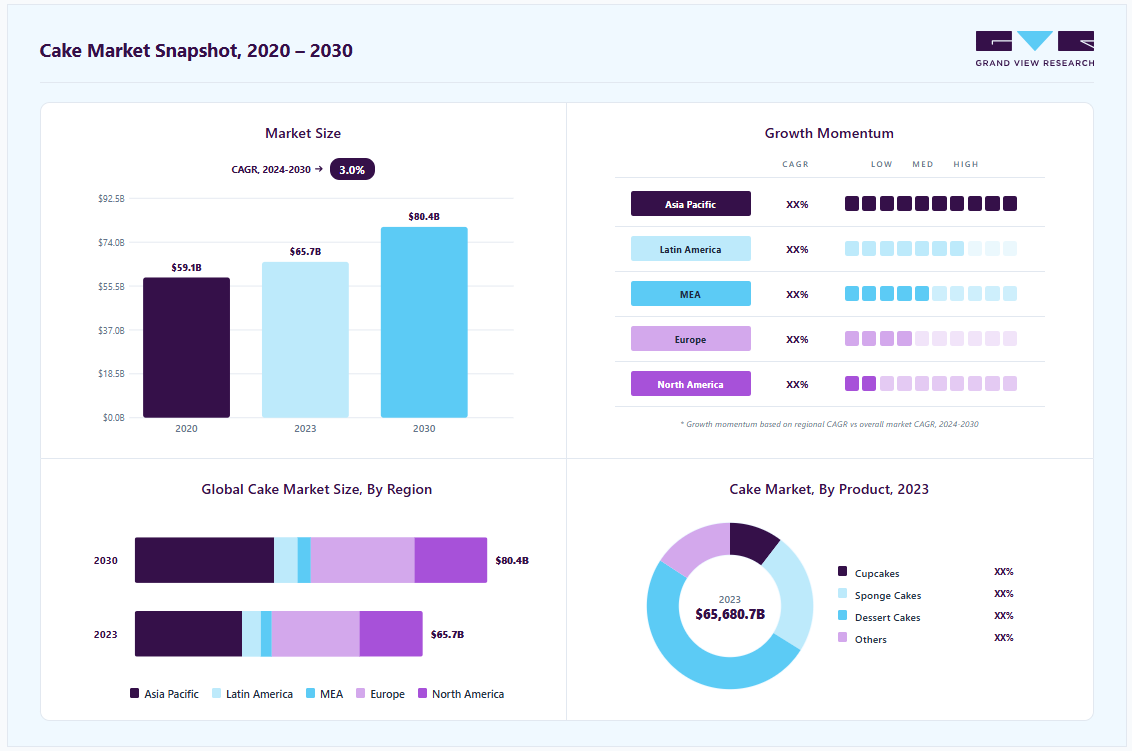Click the $92.5B y-axis label
Screen dimensions: 1132x751
(111, 199)
